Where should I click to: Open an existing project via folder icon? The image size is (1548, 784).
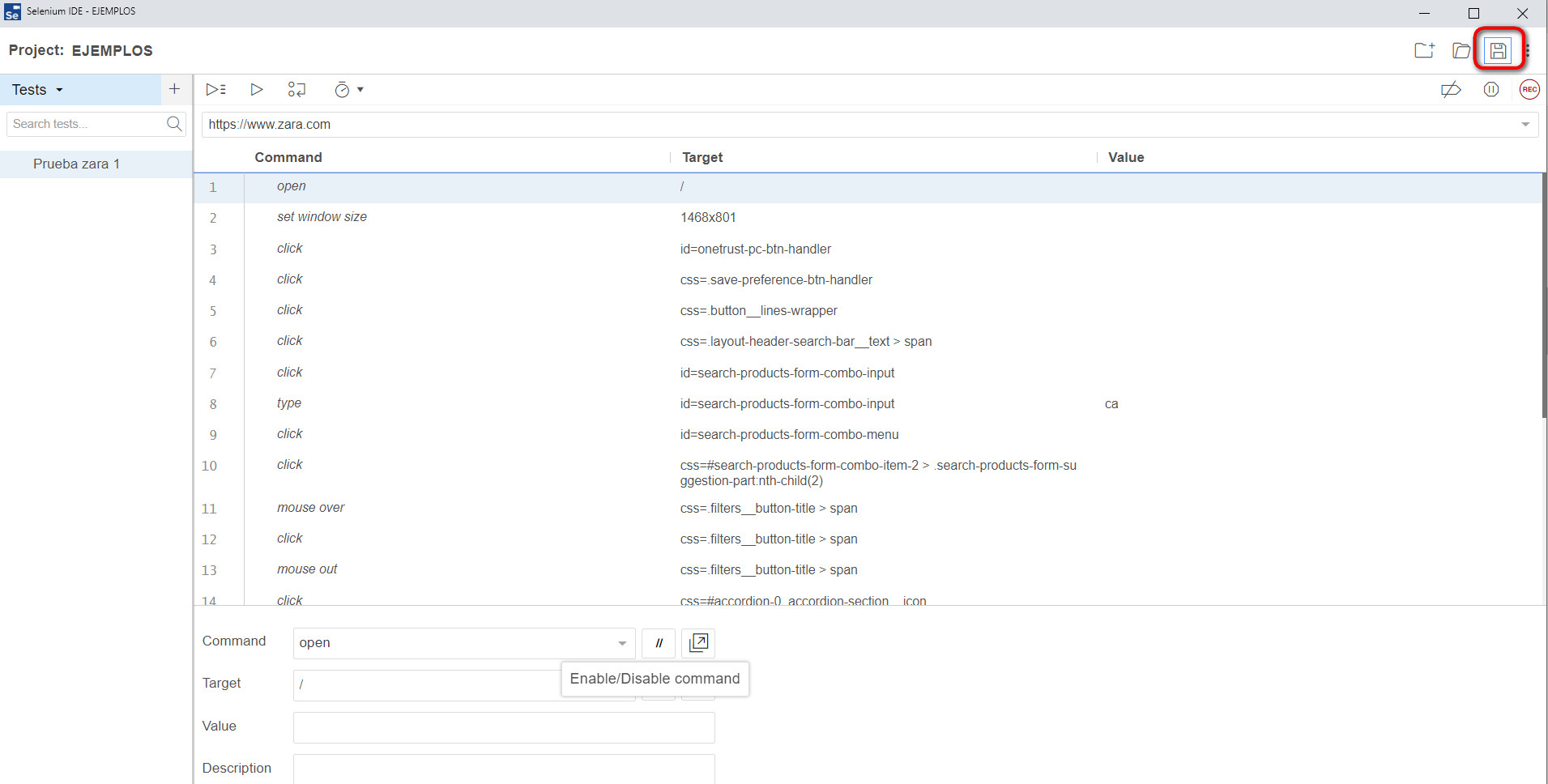(x=1461, y=50)
